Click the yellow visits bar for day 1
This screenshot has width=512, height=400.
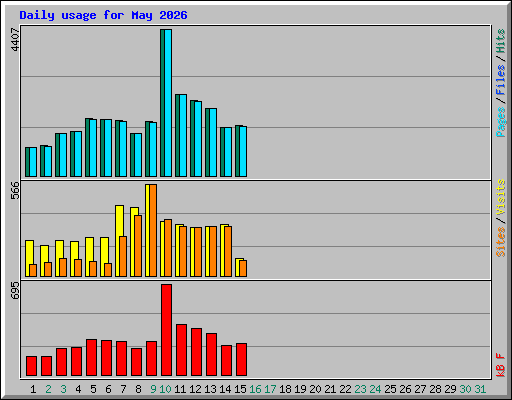[x=29, y=259]
